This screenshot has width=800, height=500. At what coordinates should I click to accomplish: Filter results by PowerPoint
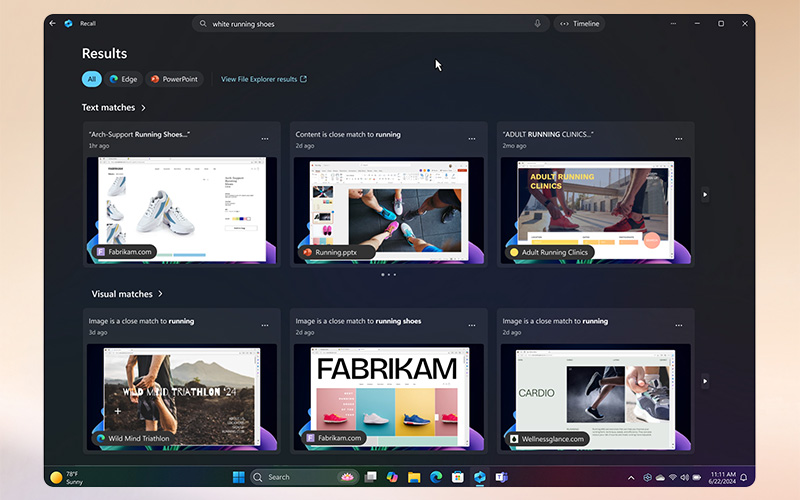point(174,79)
